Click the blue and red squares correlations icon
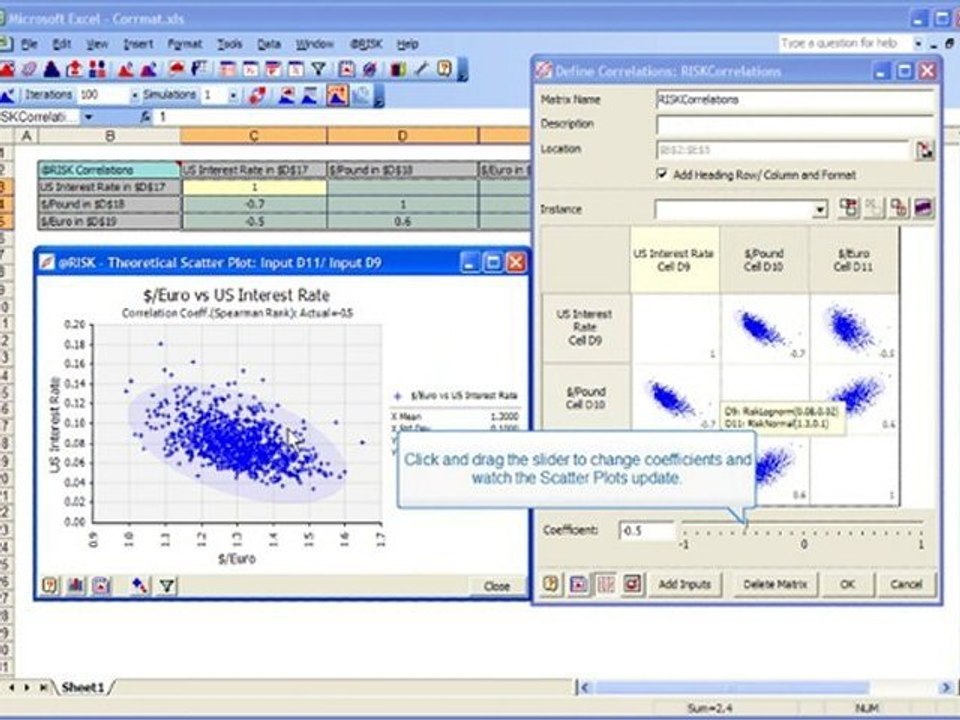960x720 pixels. (x=97, y=69)
